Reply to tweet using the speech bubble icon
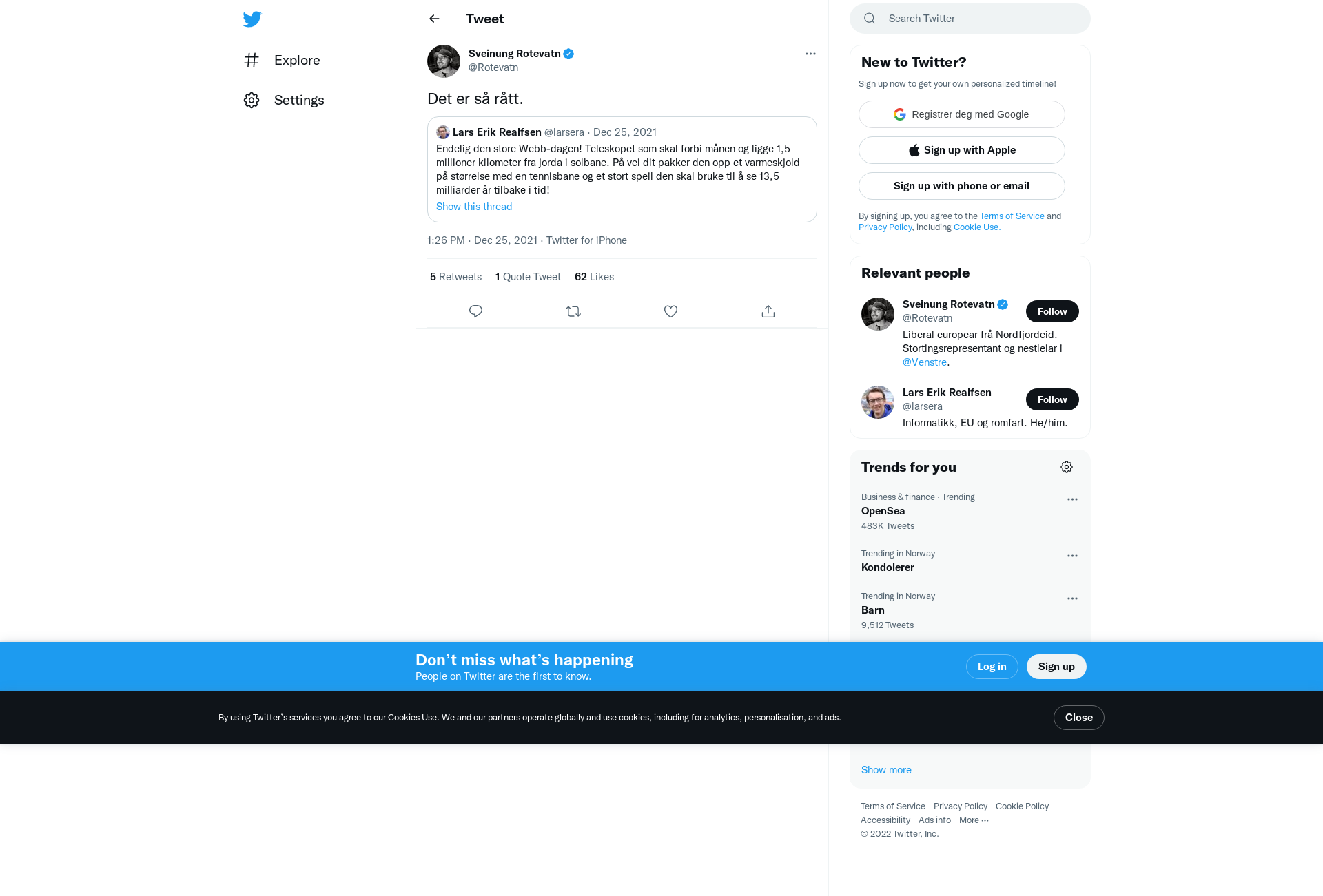Image resolution: width=1323 pixels, height=896 pixels. (x=475, y=311)
